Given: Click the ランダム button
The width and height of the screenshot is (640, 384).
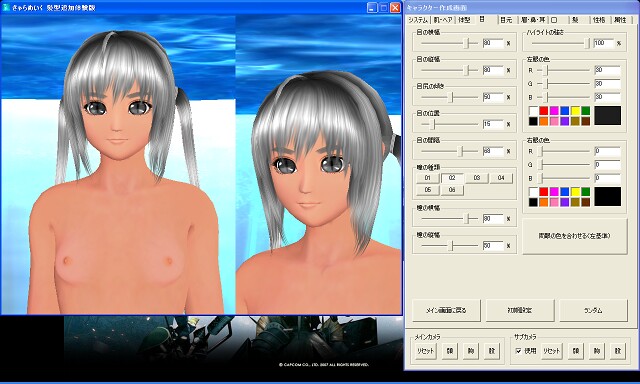Looking at the screenshot, I should point(593,311).
